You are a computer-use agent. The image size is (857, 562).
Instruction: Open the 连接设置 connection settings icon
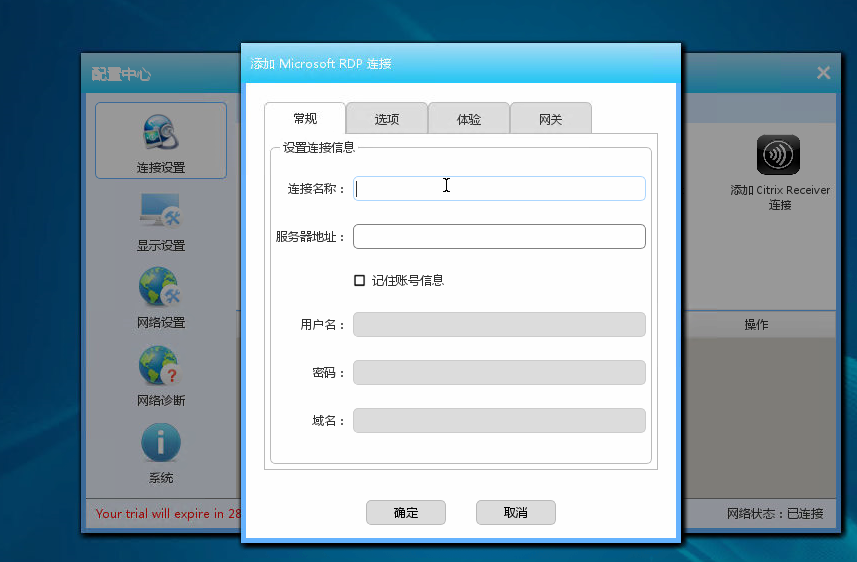160,140
